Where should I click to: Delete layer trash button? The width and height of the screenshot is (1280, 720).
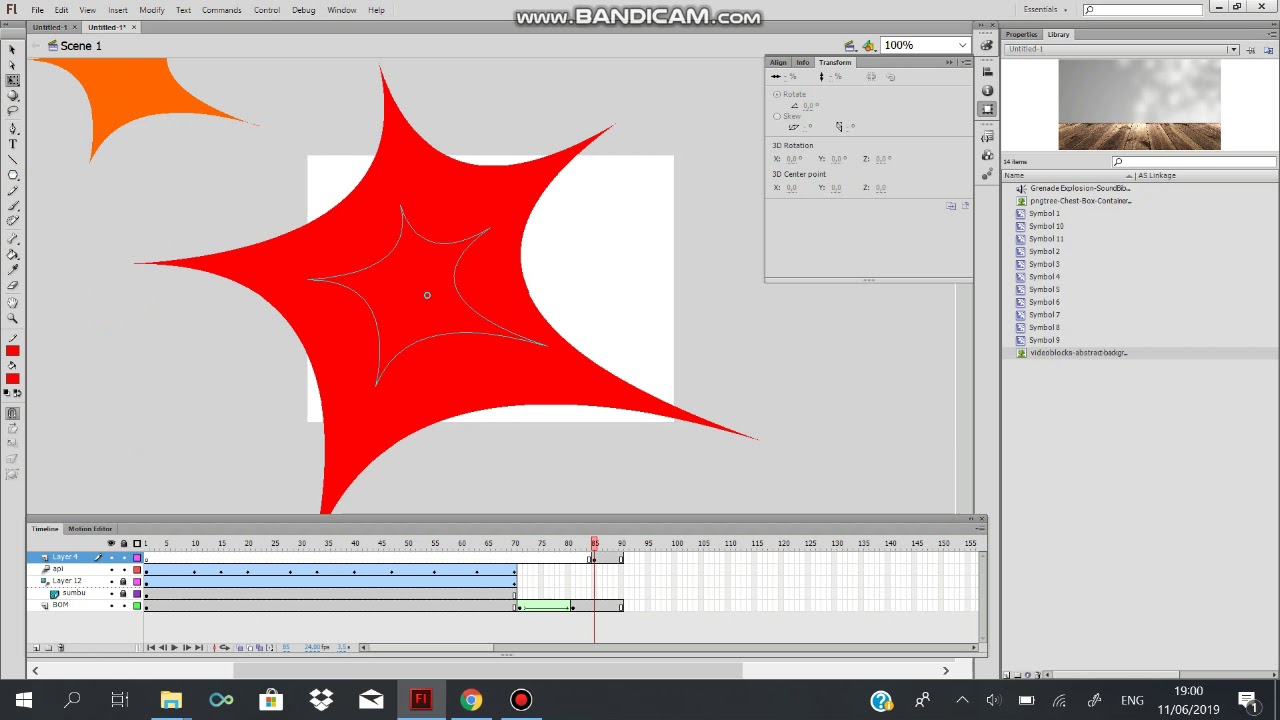60,647
